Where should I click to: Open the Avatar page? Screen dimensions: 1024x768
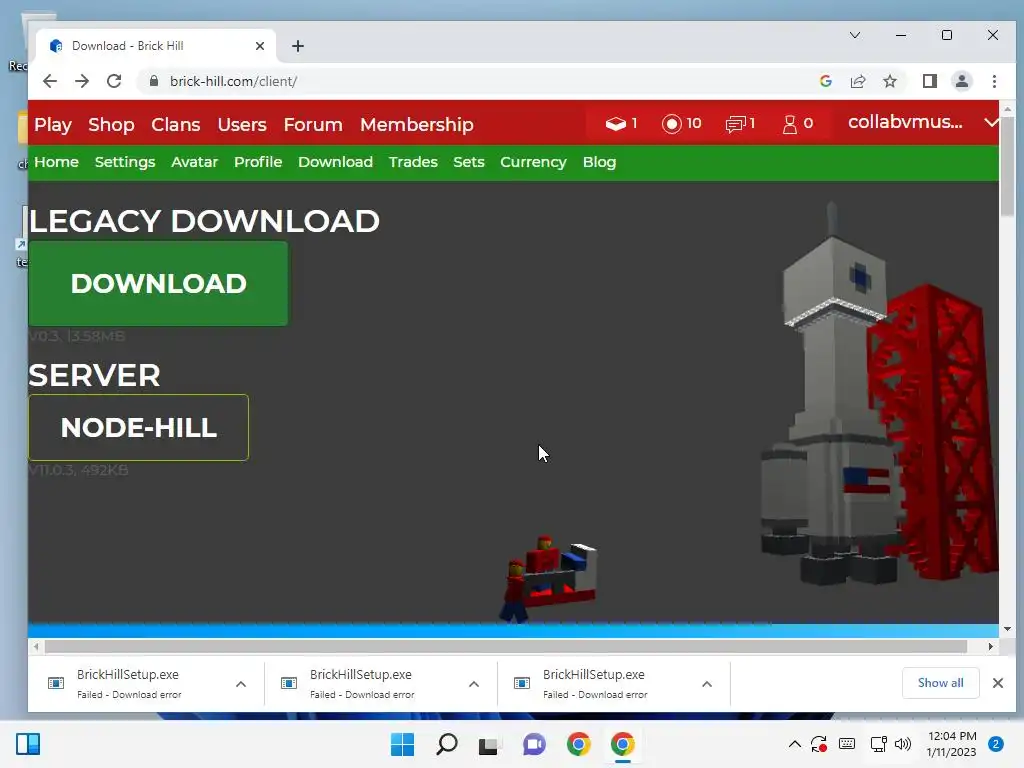tap(195, 162)
